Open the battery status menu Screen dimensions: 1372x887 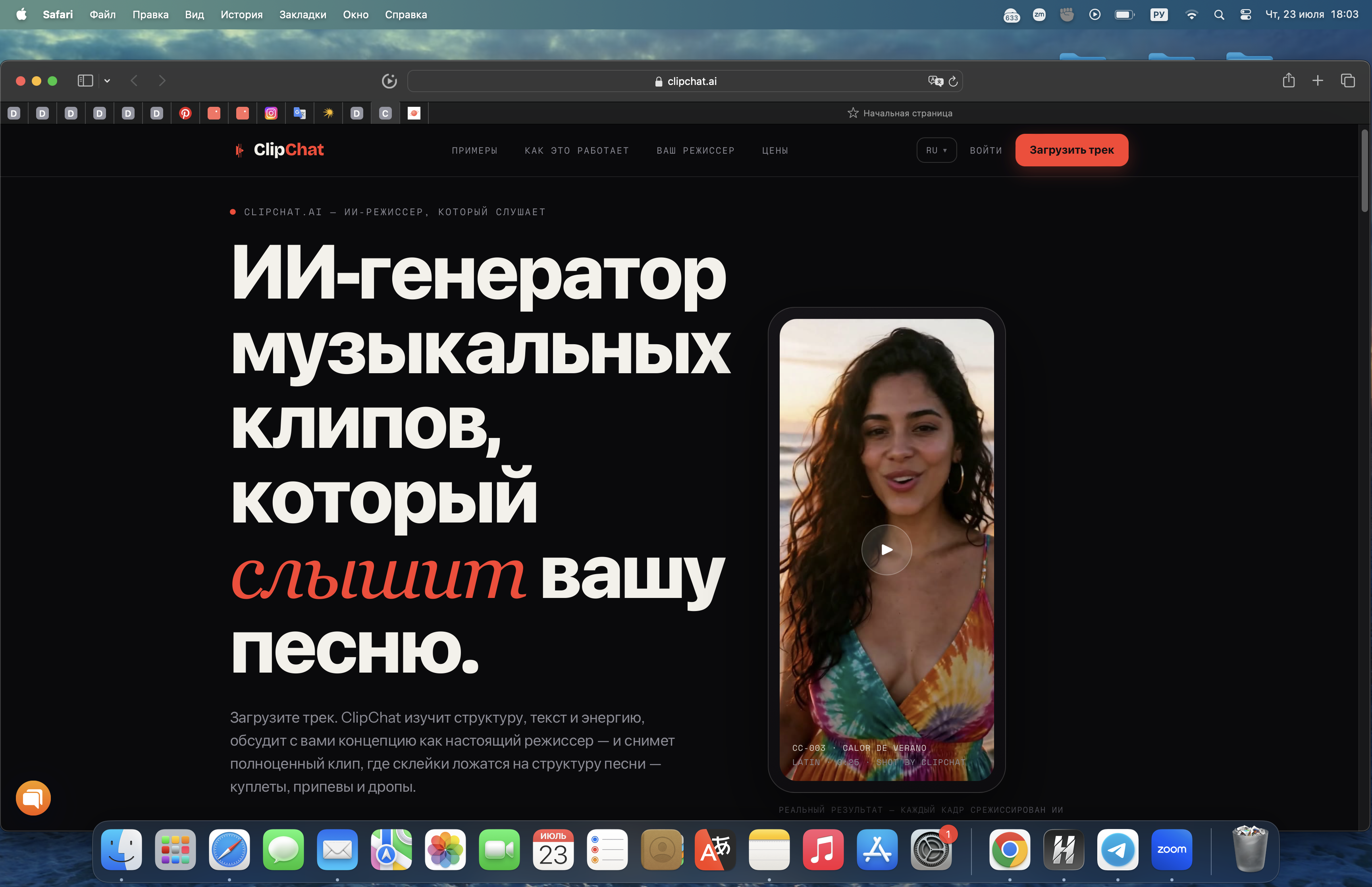1124,14
